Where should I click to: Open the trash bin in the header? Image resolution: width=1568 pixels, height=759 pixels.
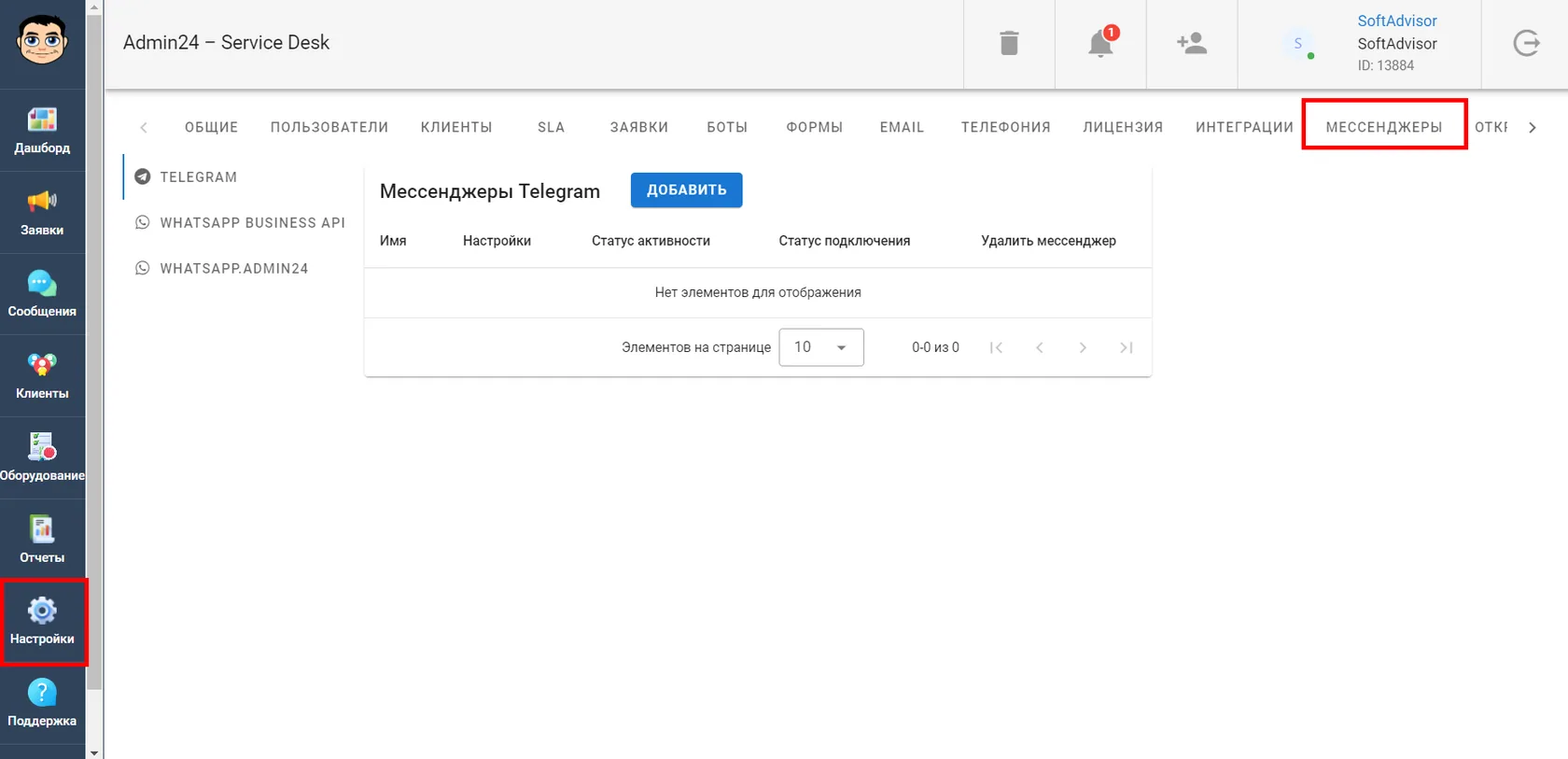(1009, 43)
